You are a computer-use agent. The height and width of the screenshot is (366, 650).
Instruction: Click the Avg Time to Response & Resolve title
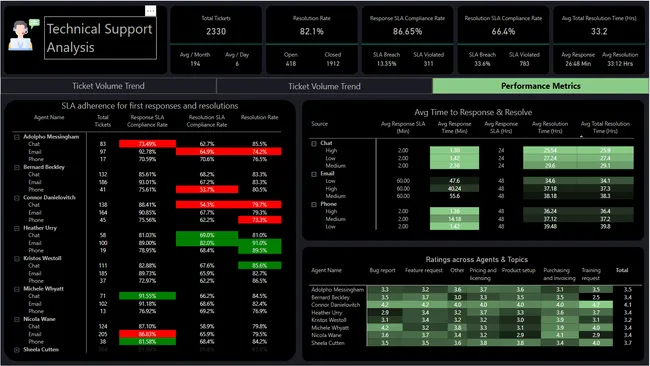pyautogui.click(x=473, y=112)
